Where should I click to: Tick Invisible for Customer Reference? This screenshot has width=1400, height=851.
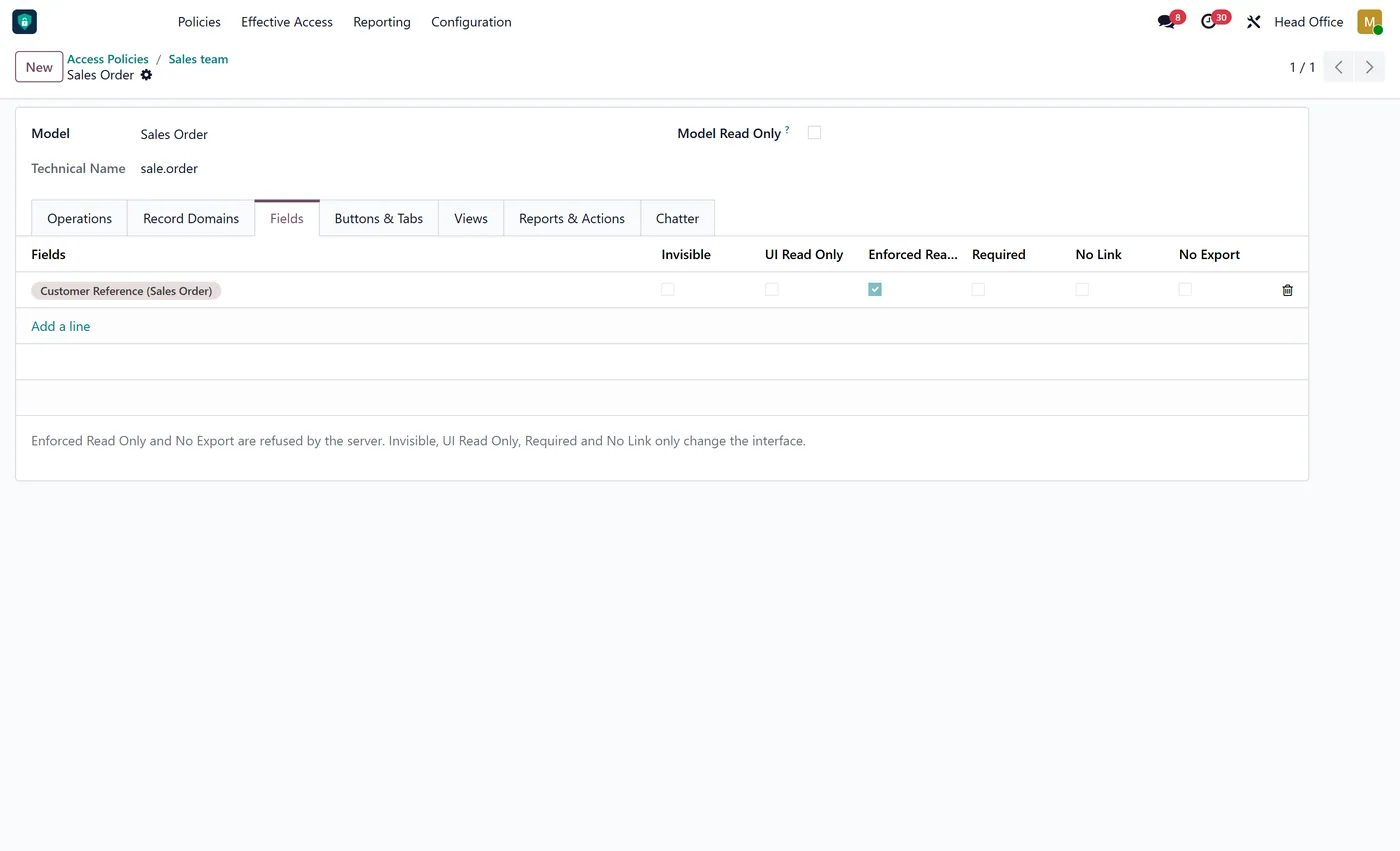pyautogui.click(x=667, y=289)
